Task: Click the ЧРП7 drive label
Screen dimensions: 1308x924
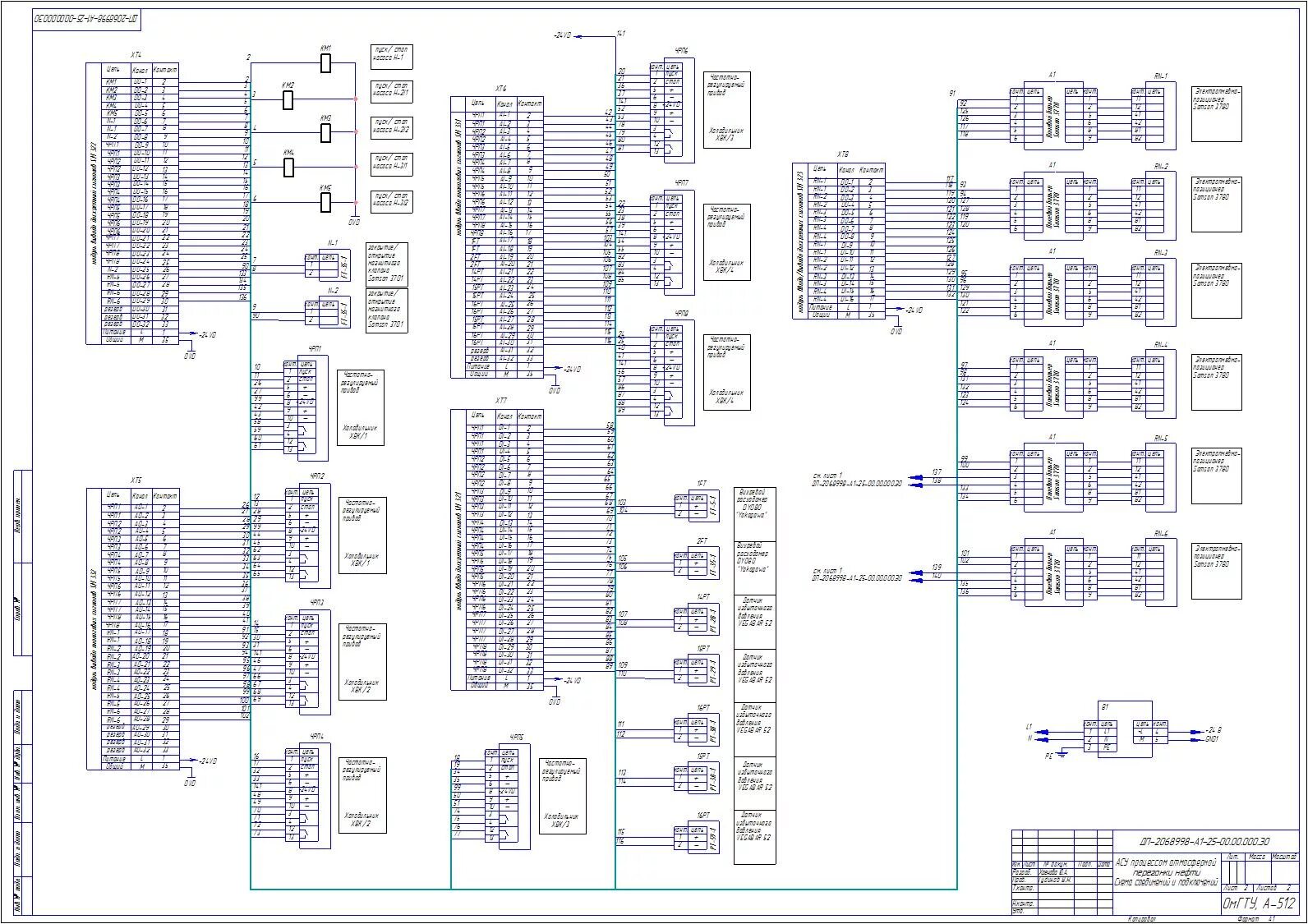Action: click(x=683, y=182)
